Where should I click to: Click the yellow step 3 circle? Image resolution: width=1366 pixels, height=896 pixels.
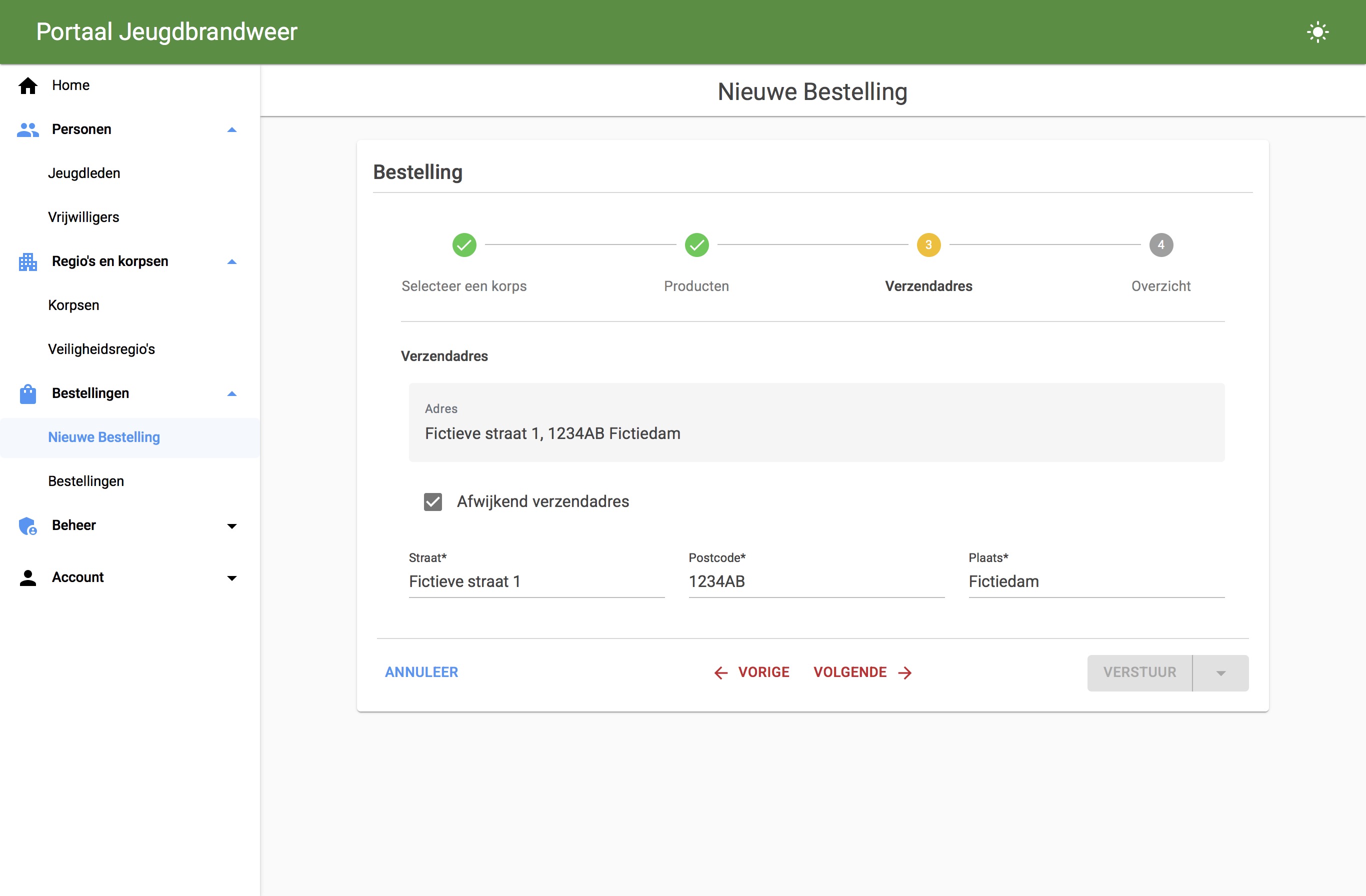[x=928, y=245]
